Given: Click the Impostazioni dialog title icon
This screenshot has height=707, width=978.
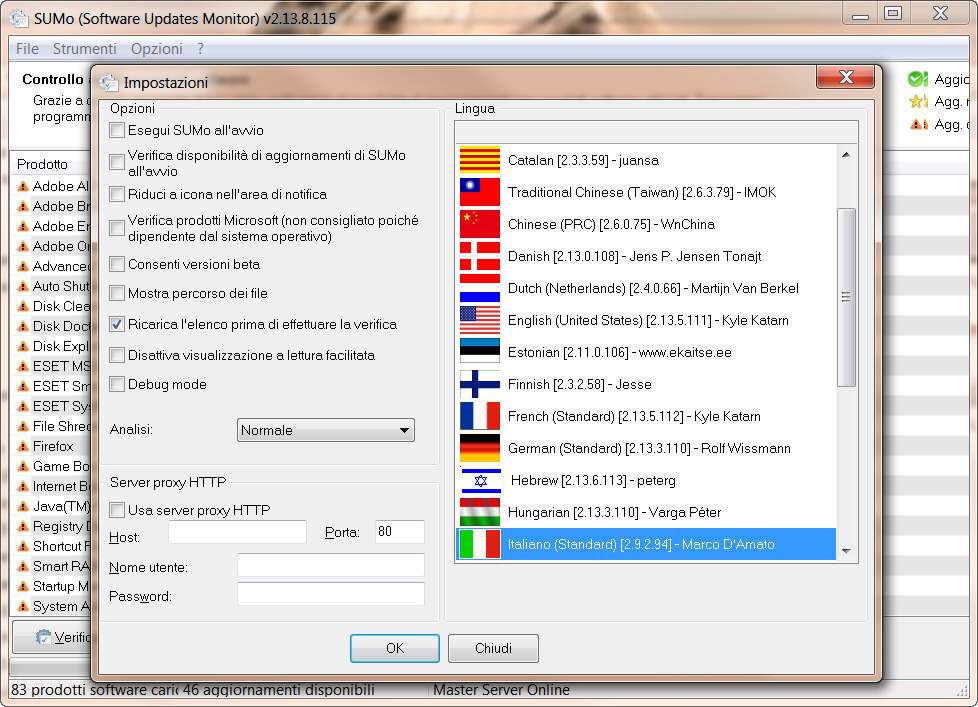Looking at the screenshot, I should coord(109,82).
